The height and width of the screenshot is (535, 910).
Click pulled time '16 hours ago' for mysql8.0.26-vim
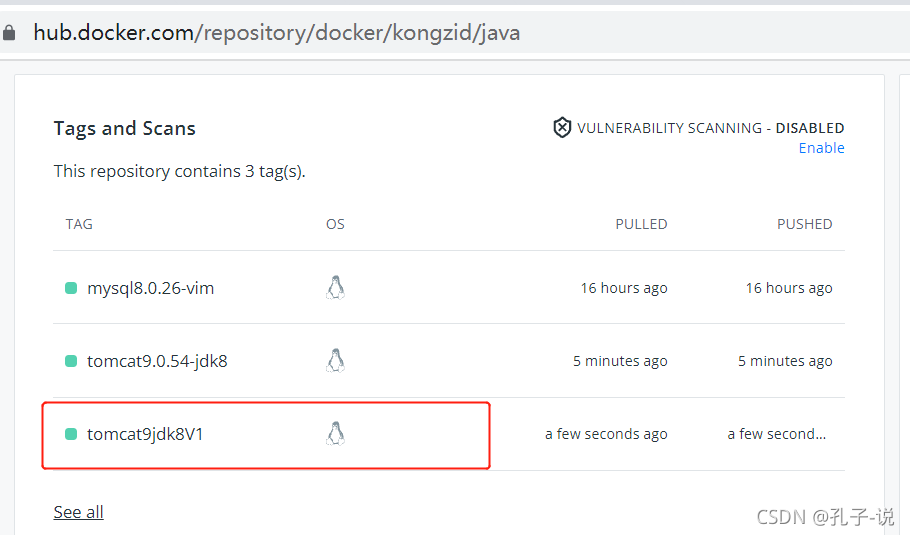pos(624,288)
